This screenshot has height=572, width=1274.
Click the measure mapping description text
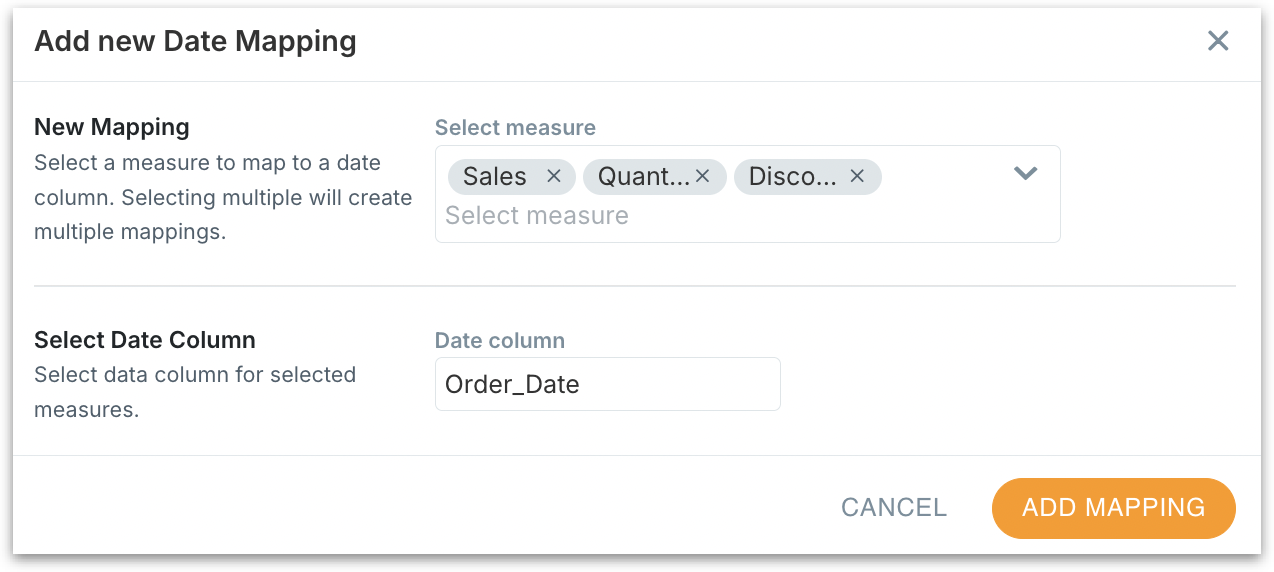point(222,197)
